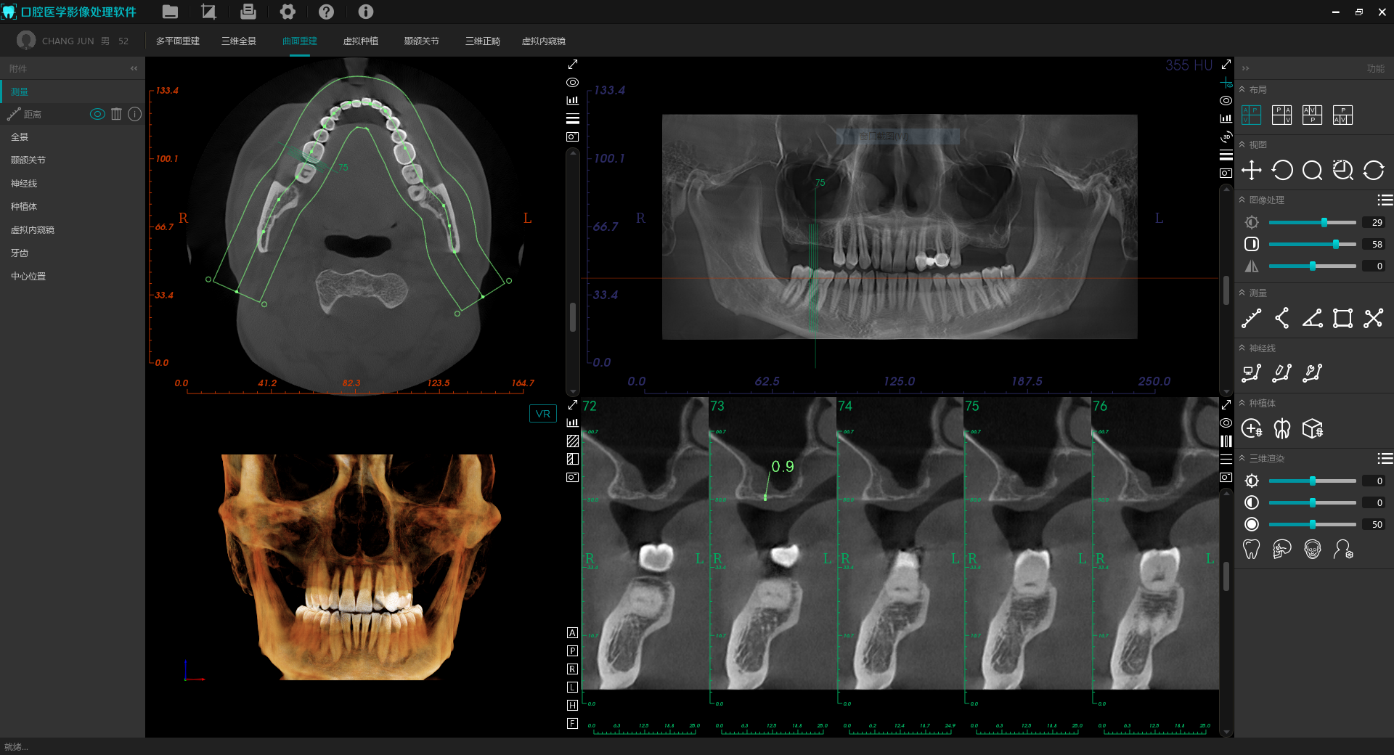1394x755 pixels.
Task: Click the reset view sync arrows icon
Action: click(x=1373, y=171)
